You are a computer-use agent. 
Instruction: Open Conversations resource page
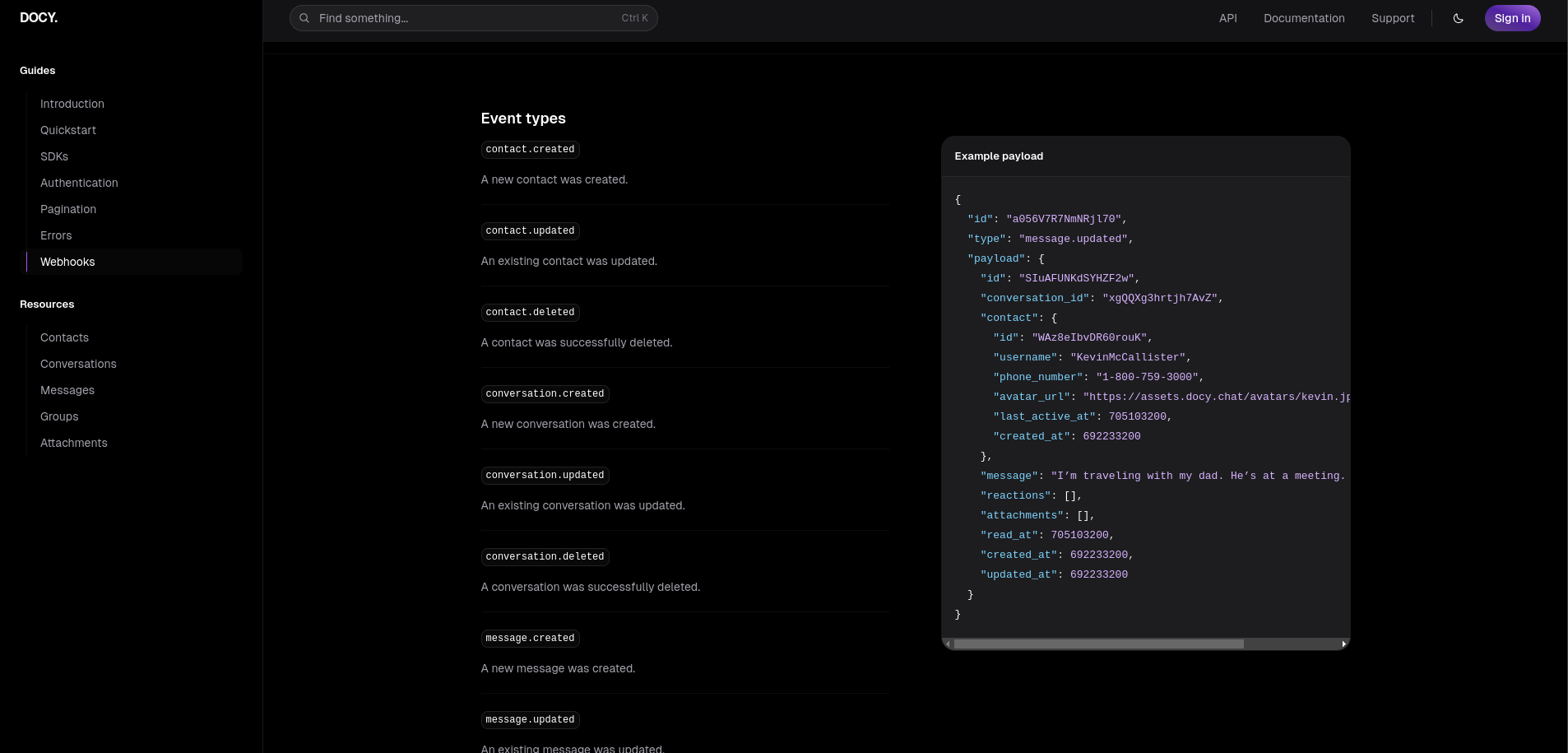(x=78, y=364)
